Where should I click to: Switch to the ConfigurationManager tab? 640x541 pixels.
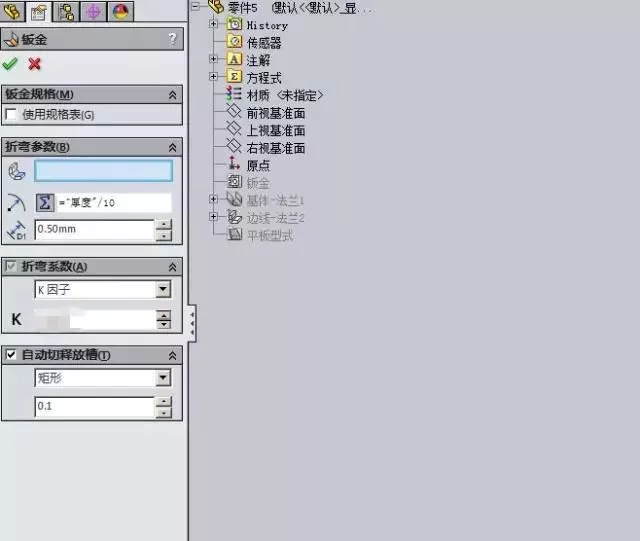(x=67, y=12)
